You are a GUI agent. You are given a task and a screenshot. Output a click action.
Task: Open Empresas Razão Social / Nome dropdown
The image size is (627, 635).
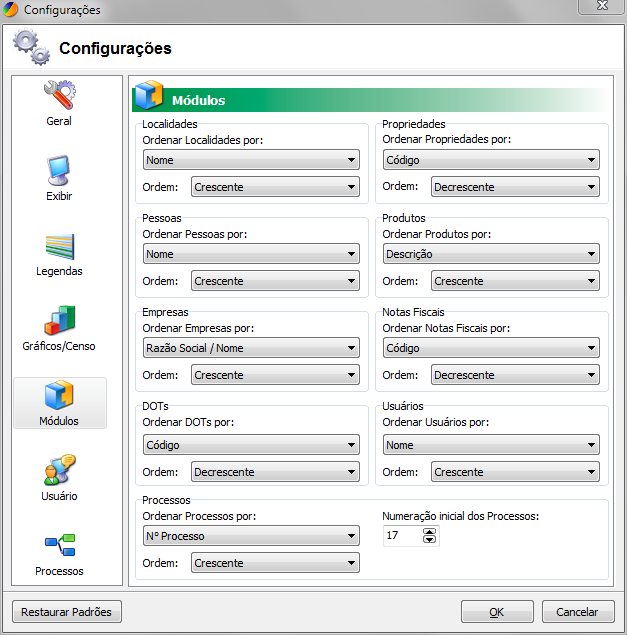pyautogui.click(x=251, y=348)
